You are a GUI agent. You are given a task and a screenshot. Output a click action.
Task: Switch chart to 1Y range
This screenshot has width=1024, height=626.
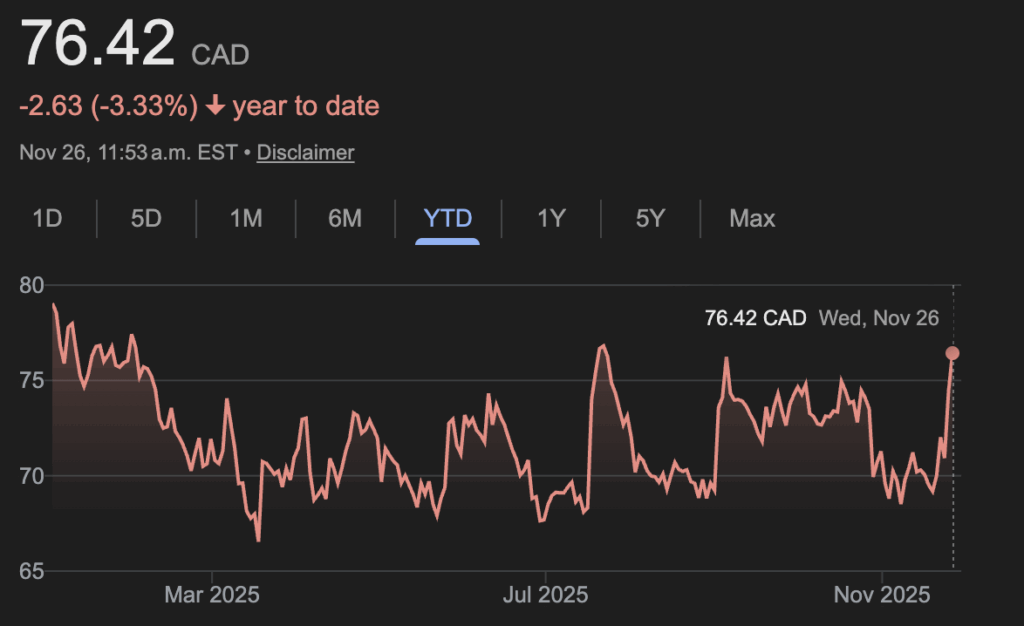click(551, 218)
